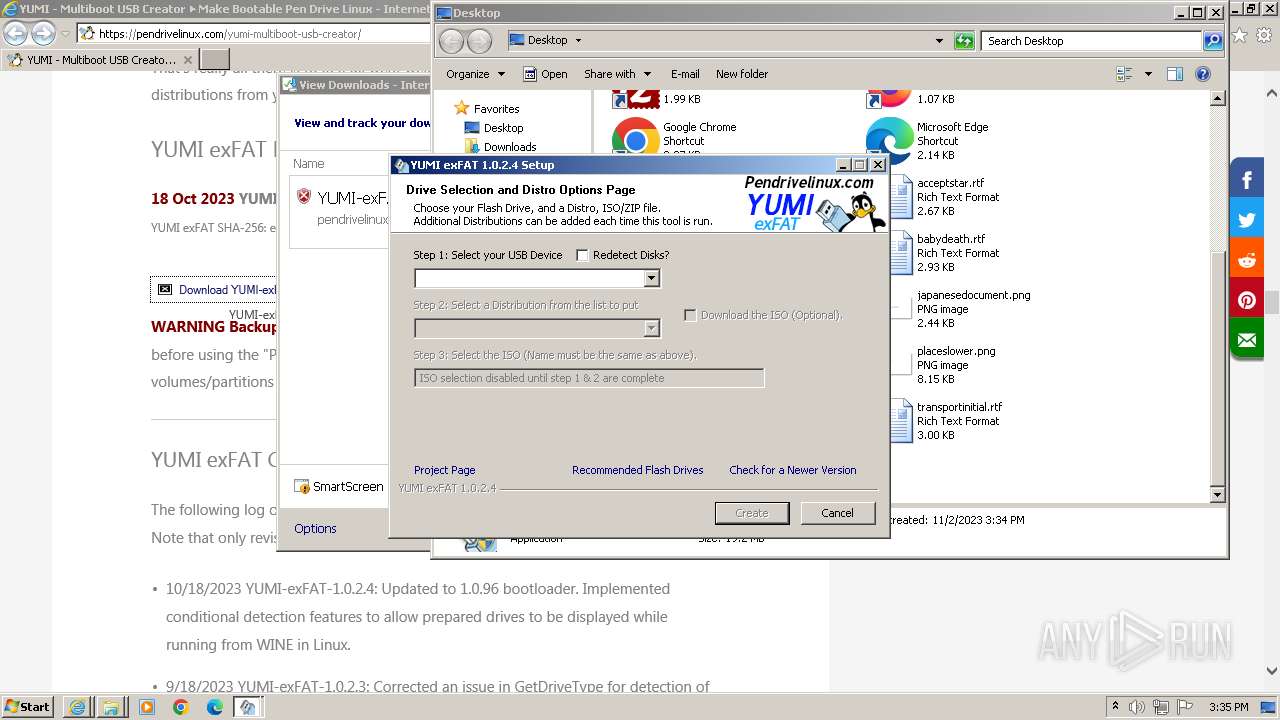This screenshot has height=720, width=1280.
Task: Open Internet Explorer tools gear icon
Action: (1262, 34)
